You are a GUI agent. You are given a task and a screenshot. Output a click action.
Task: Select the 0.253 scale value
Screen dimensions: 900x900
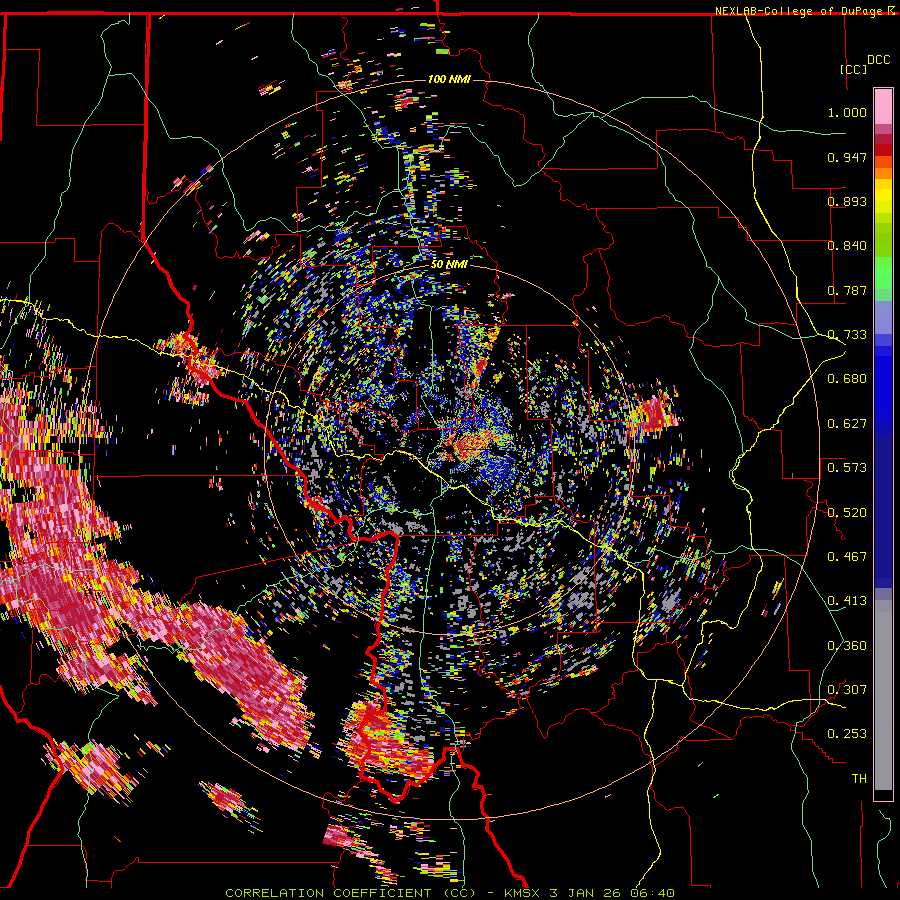[x=847, y=734]
